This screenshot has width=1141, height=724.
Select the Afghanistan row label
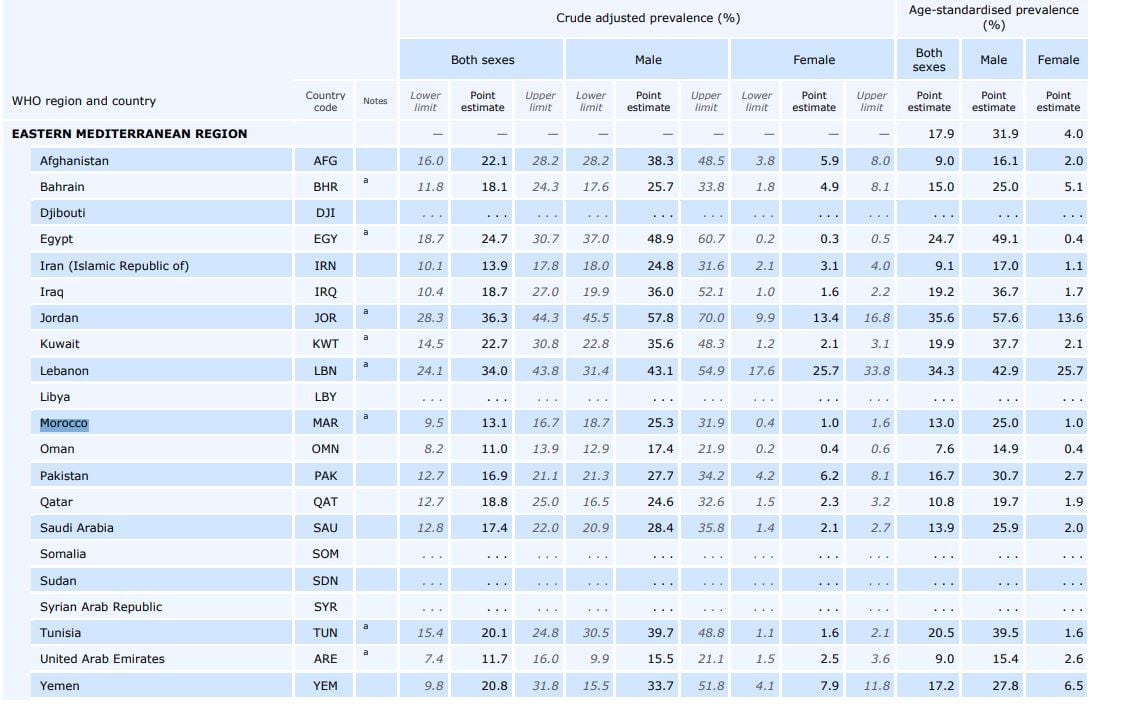[74, 161]
